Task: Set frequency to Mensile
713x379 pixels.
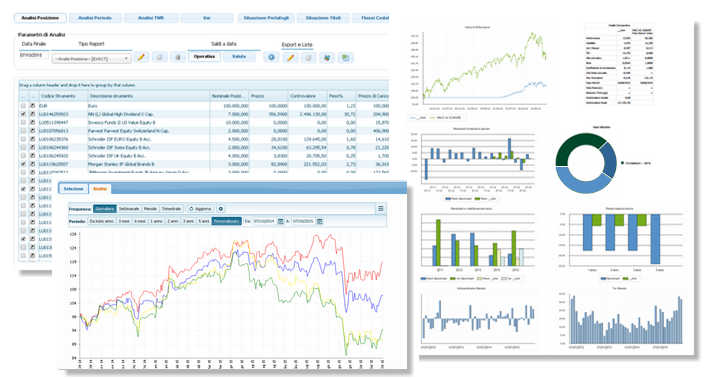Action: (x=150, y=209)
